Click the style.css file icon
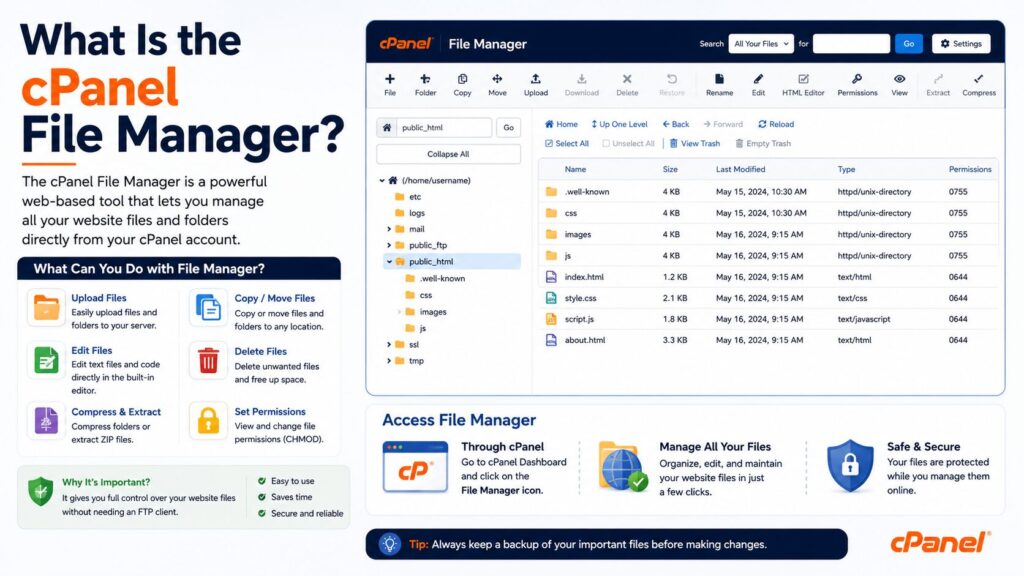This screenshot has width=1024, height=576. pos(551,298)
